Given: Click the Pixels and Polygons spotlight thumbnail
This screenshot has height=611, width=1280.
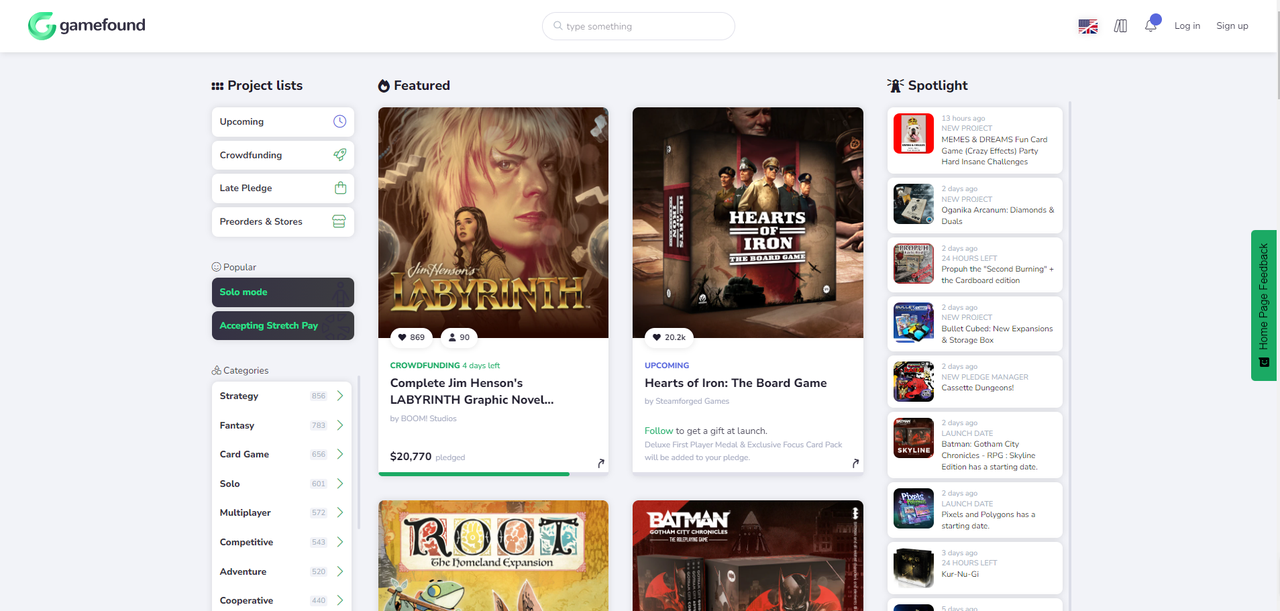Looking at the screenshot, I should pyautogui.click(x=913, y=508).
